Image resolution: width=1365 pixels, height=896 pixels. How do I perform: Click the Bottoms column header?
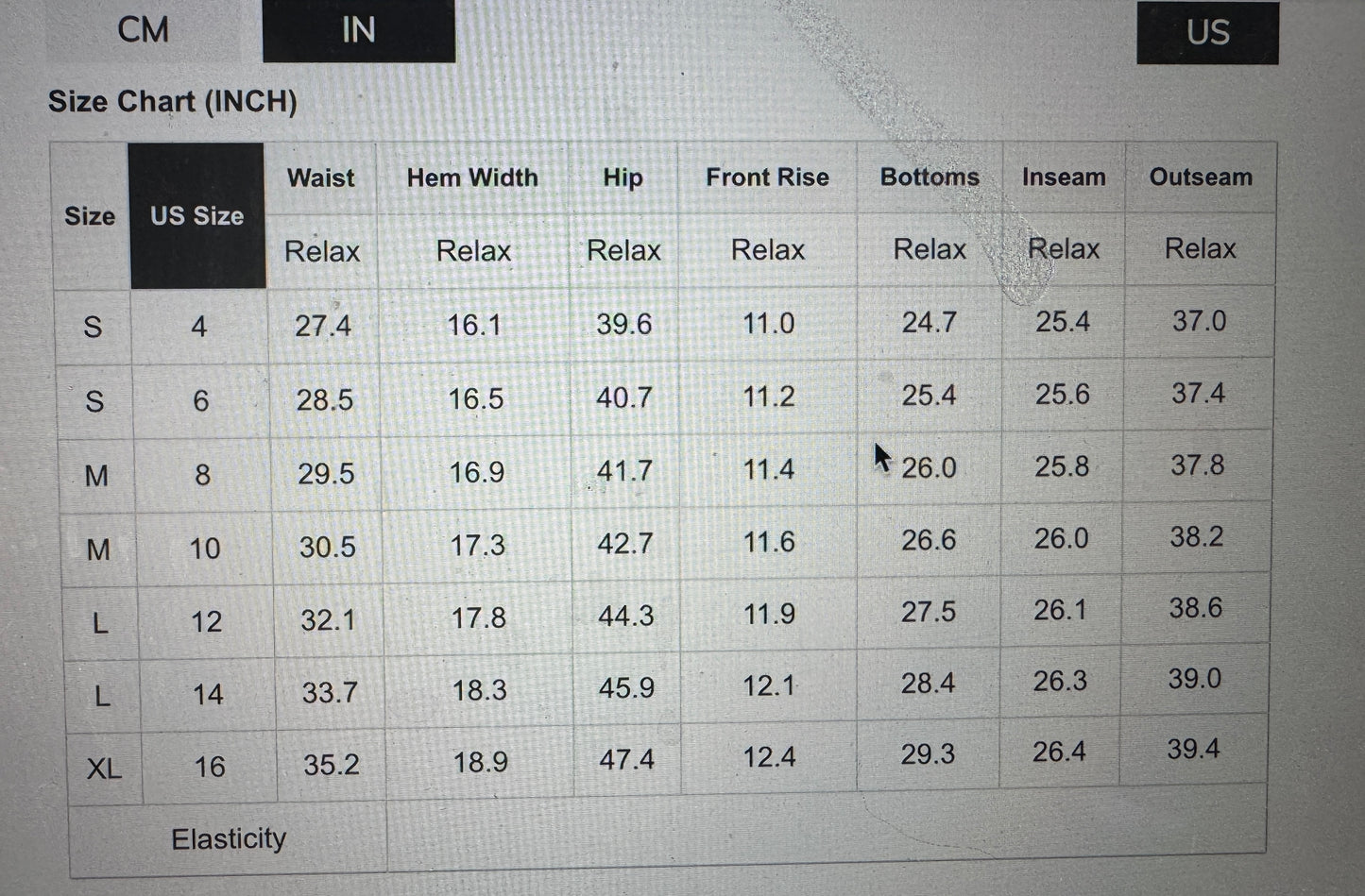[x=930, y=178]
